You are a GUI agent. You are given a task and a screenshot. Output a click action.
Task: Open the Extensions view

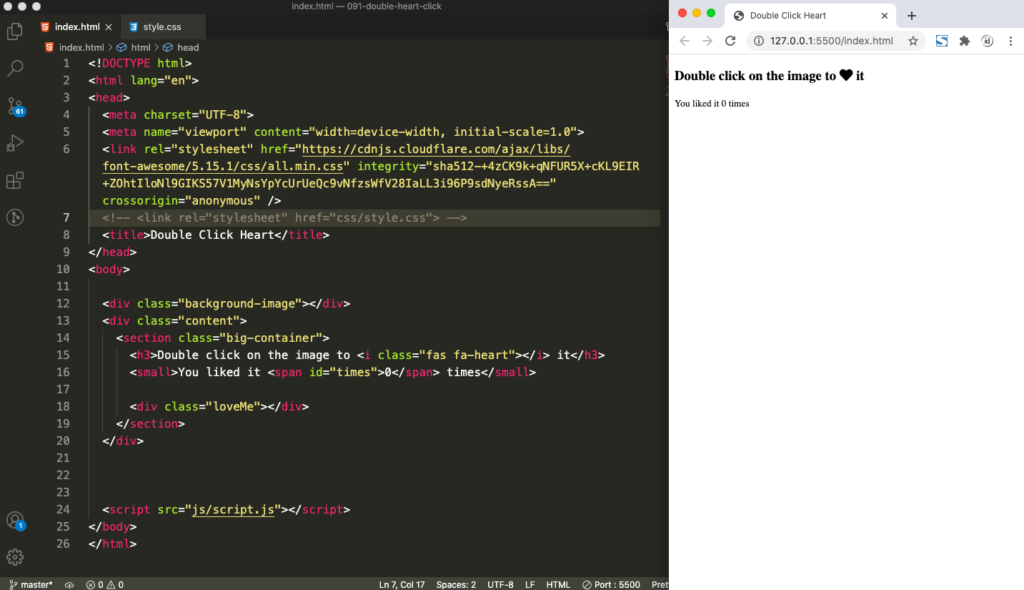(x=15, y=180)
